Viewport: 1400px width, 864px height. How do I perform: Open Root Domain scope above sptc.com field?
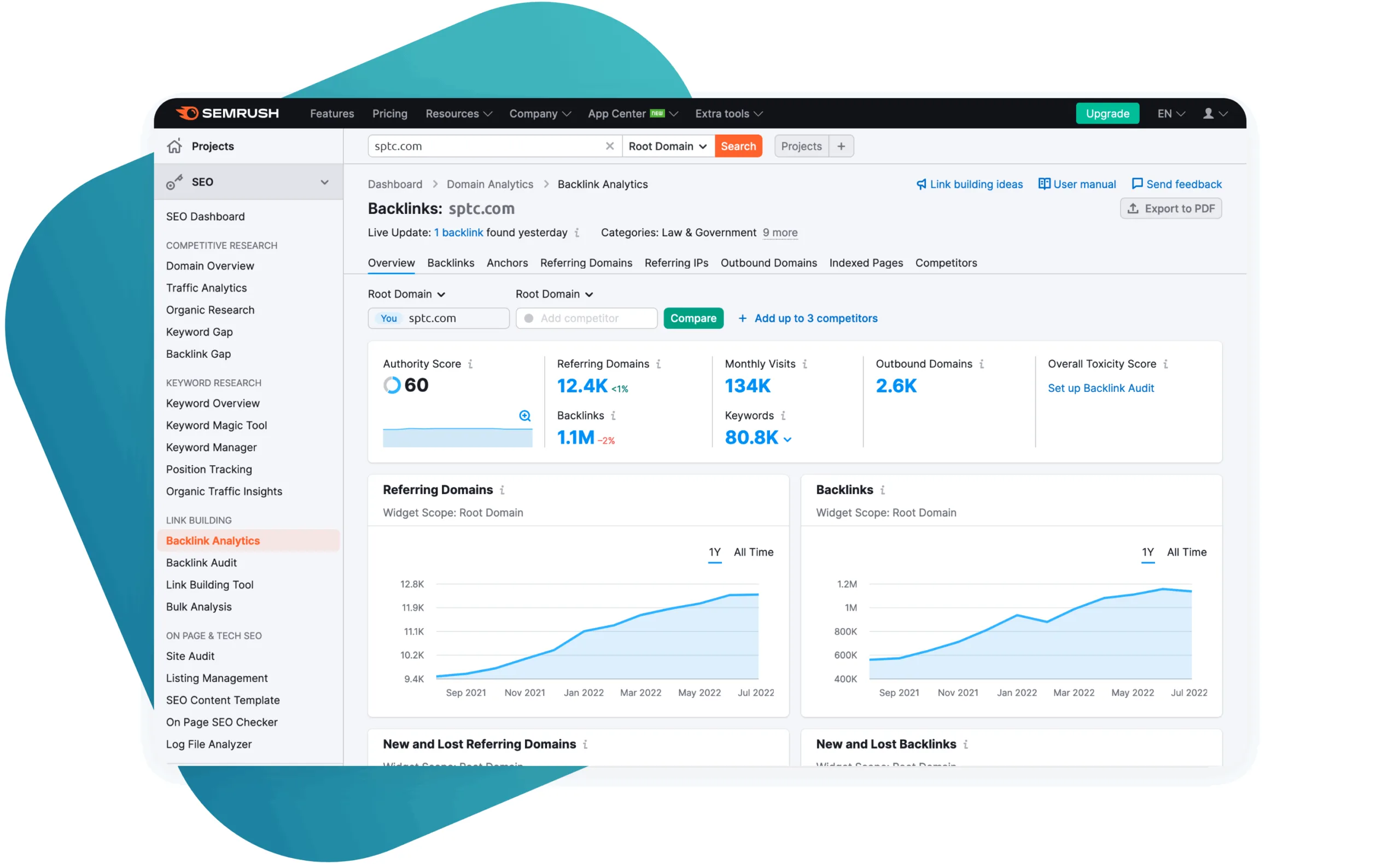pyautogui.click(x=406, y=294)
